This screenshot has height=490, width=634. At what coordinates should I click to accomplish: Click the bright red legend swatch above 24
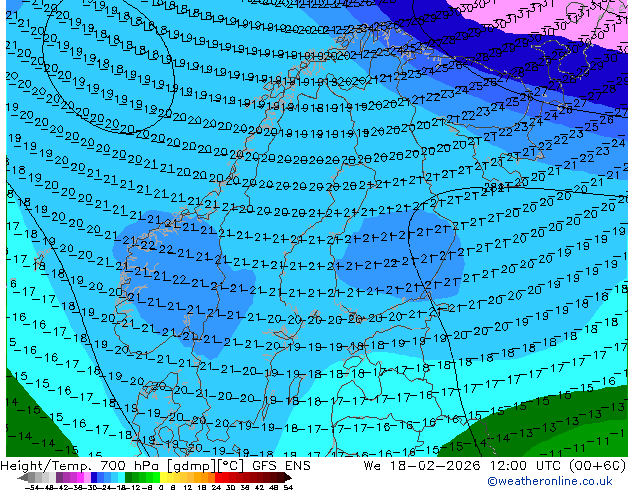pos(218,478)
